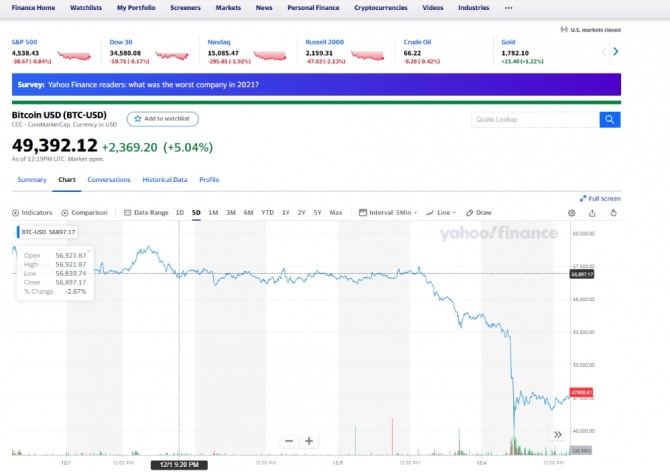Viewport: 670px width, 473px height.
Task: Open the Line chart type dropdown
Action: pyautogui.click(x=441, y=212)
